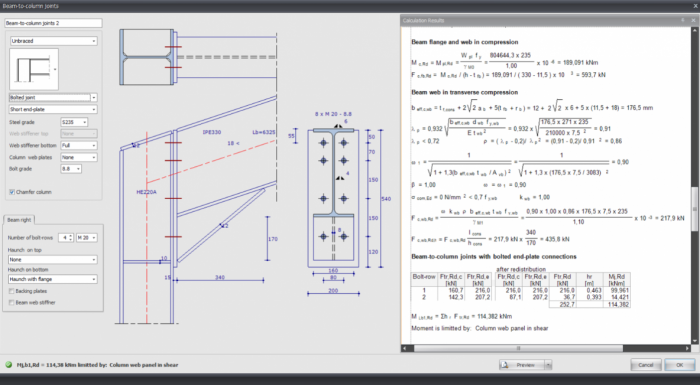
Task: Close the Calculation Results panel
Action: [693, 20]
